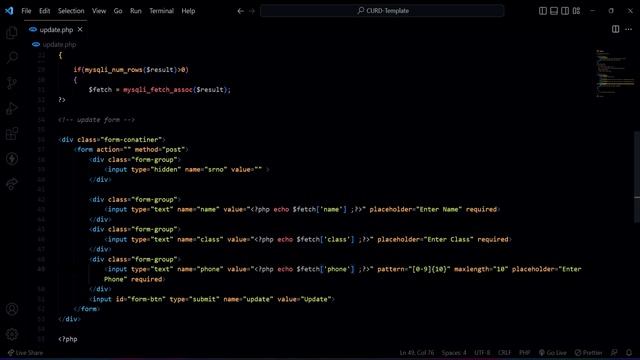Image resolution: width=640 pixels, height=360 pixels.
Task: Click the 'Enter Class' placeholder text
Action: [449, 239]
